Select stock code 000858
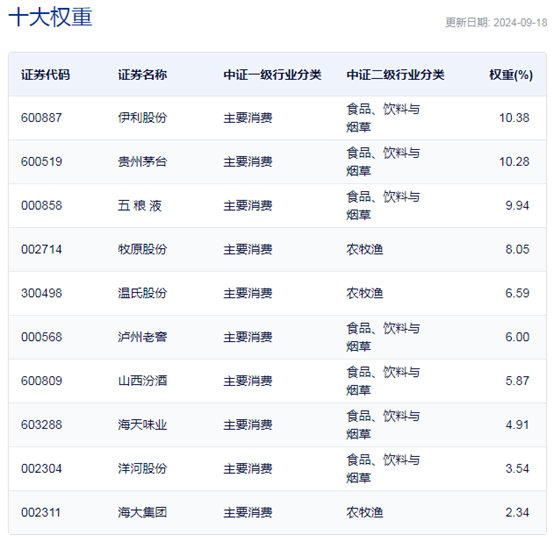 [41, 206]
